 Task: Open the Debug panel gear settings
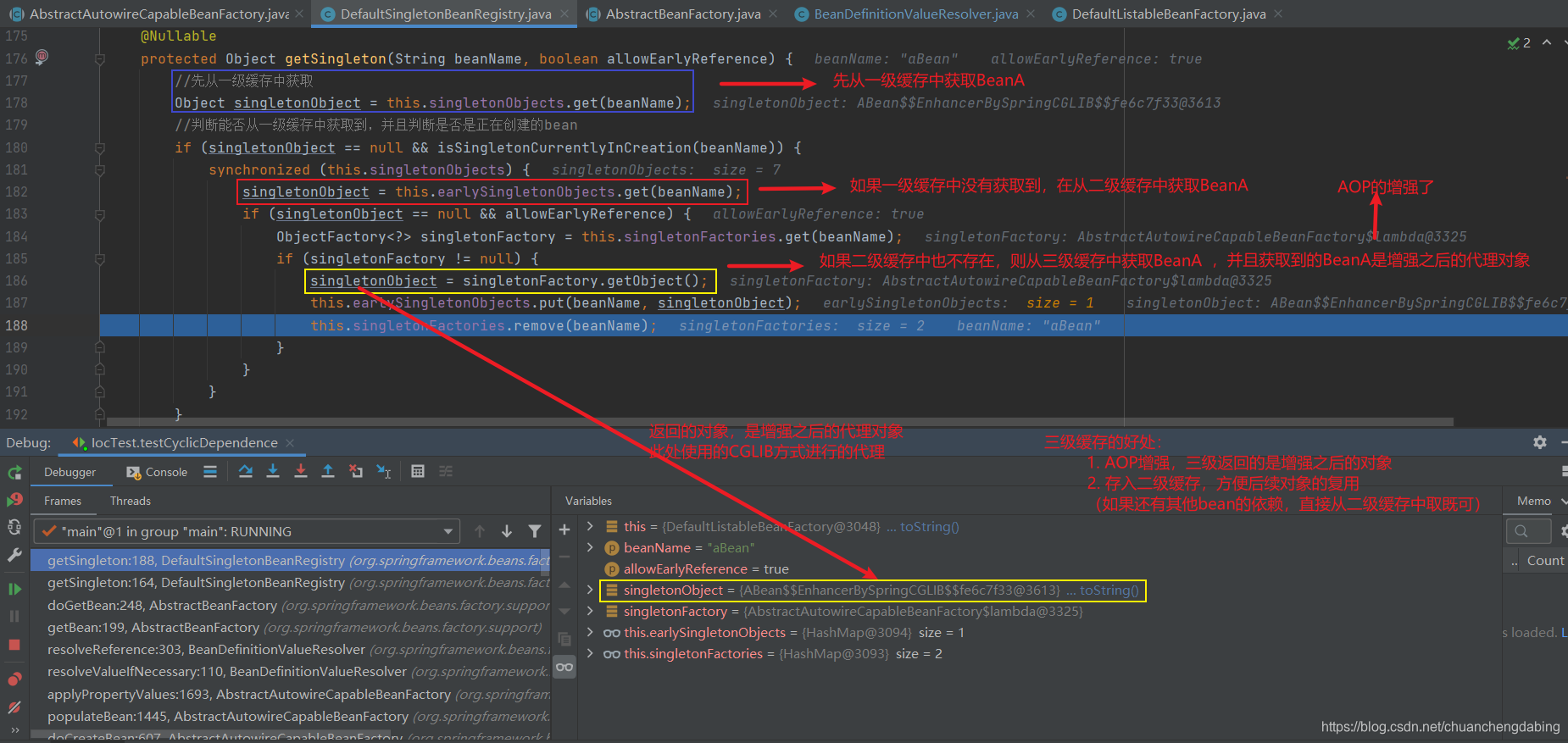click(x=1540, y=442)
